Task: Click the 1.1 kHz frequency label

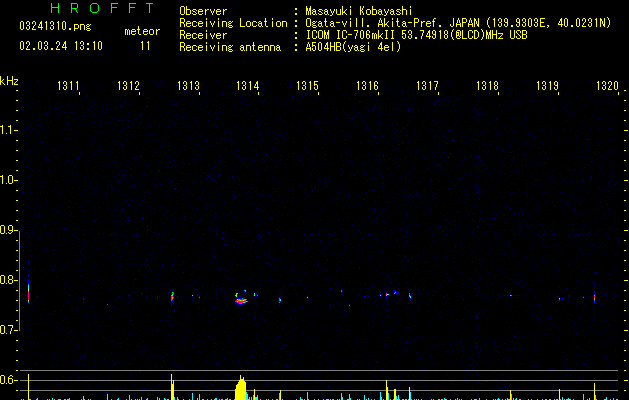Action: pyautogui.click(x=8, y=130)
